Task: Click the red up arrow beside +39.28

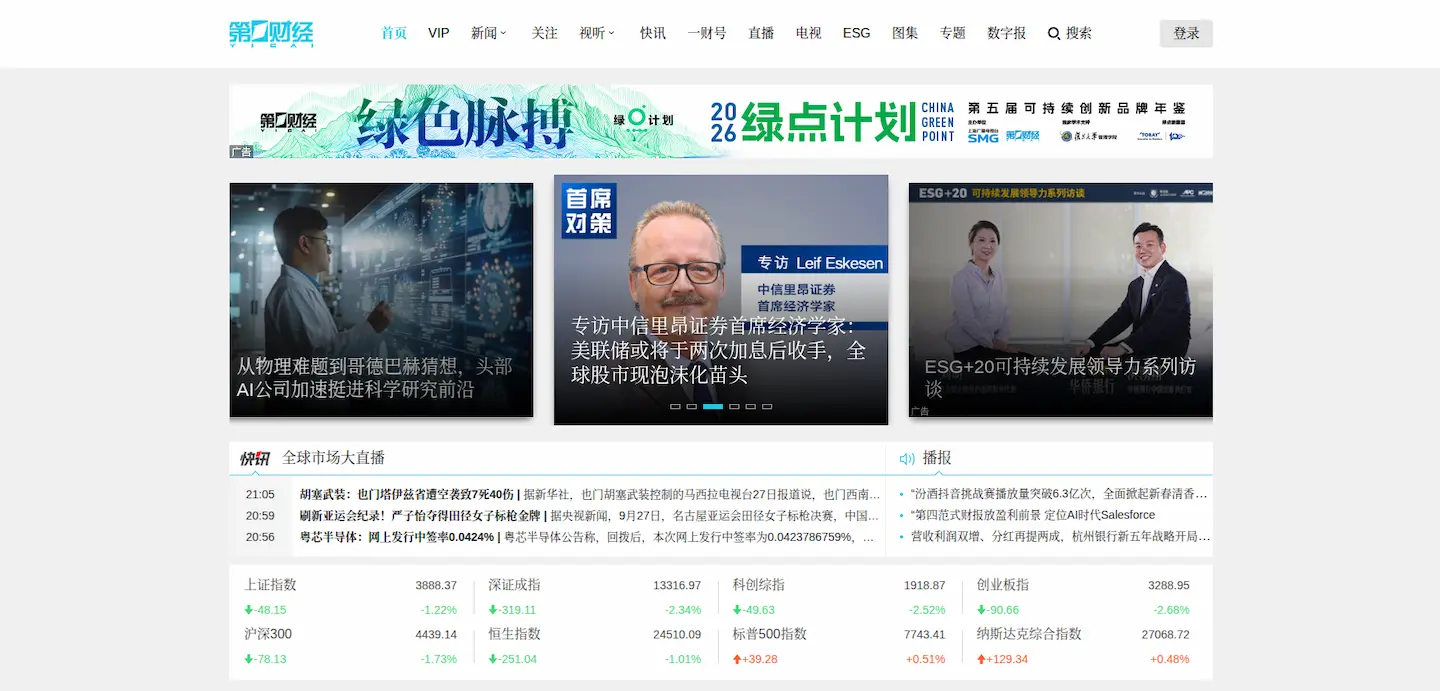Action: tap(737, 659)
